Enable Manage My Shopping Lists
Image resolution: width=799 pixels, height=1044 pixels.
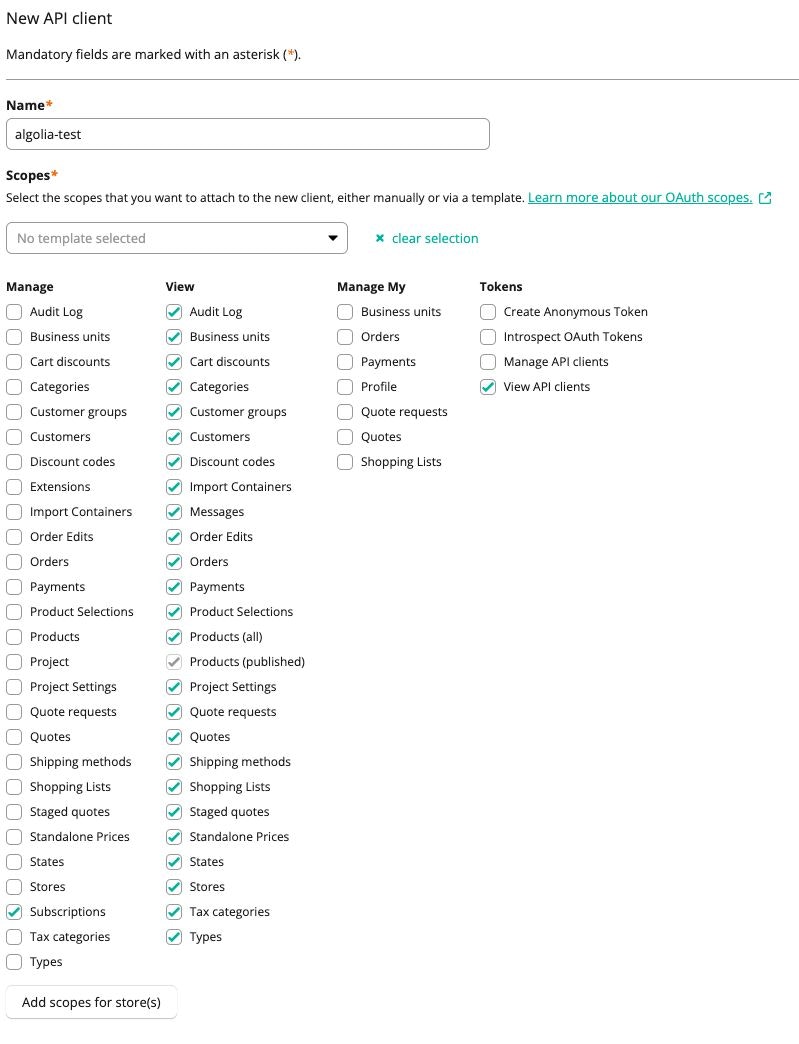click(x=344, y=462)
